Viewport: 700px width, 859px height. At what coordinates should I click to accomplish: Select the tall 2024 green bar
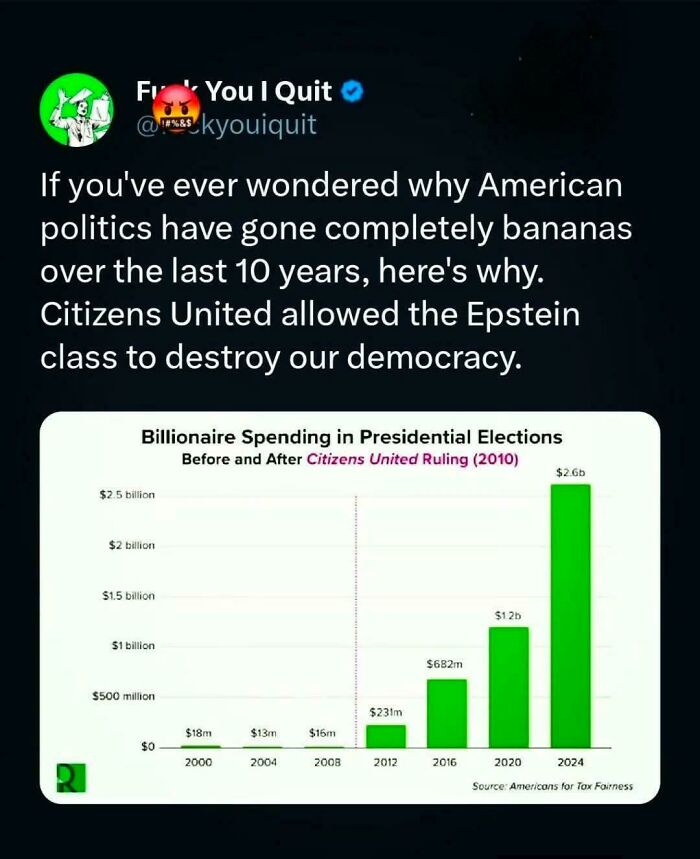pos(570,615)
